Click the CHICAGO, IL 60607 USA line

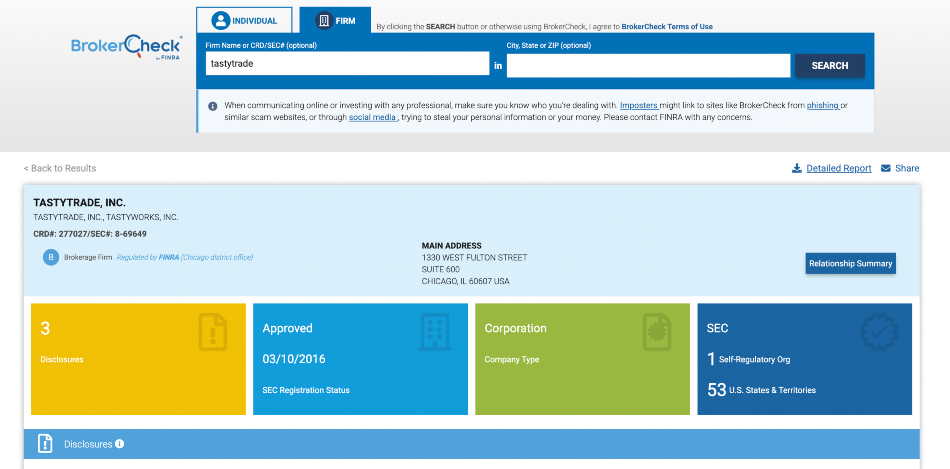(465, 281)
